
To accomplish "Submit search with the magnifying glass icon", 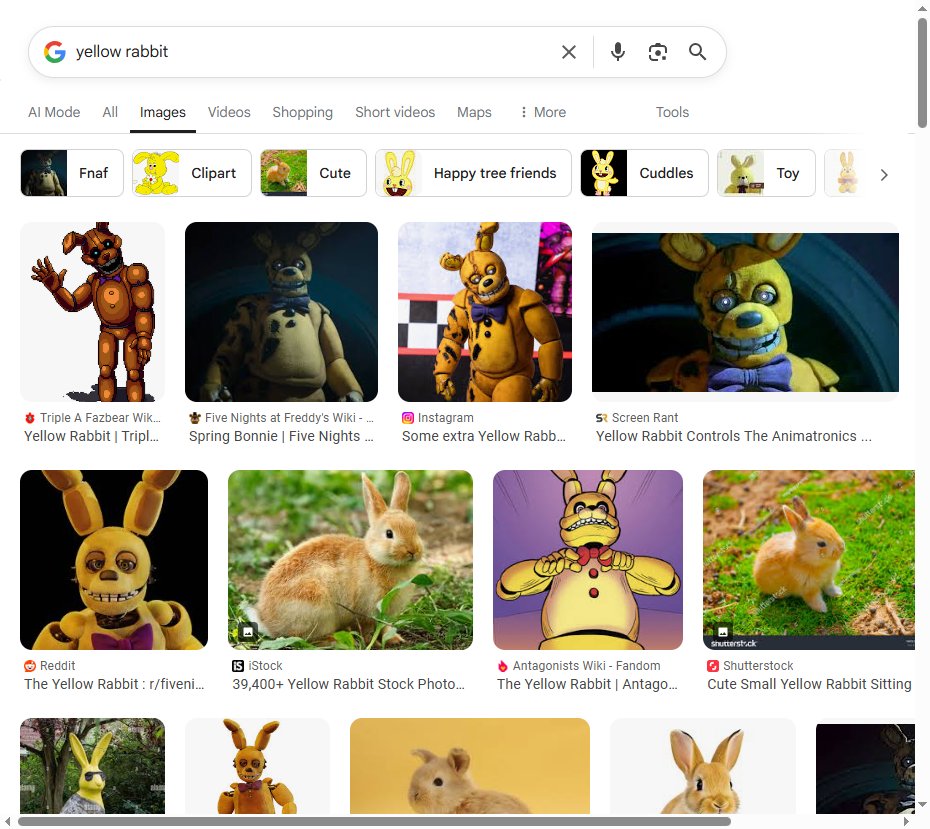I will tap(698, 52).
